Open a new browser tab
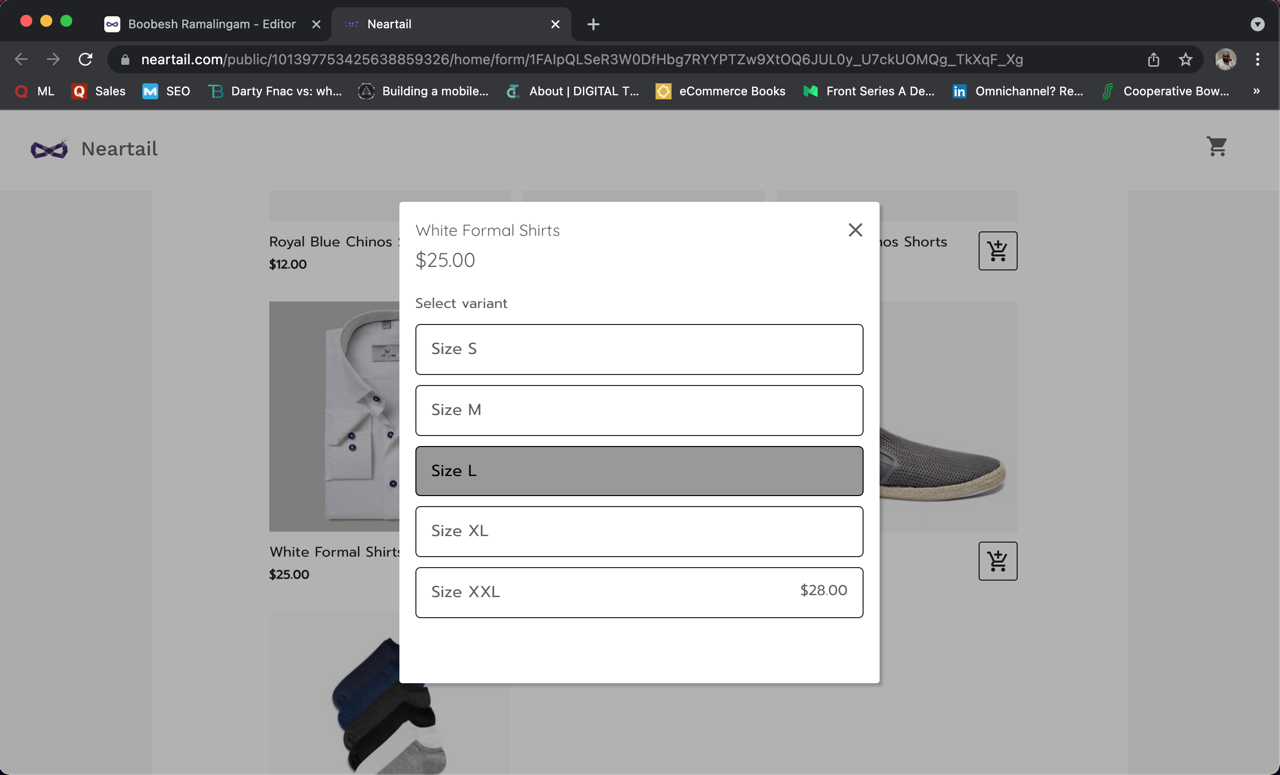 [593, 24]
